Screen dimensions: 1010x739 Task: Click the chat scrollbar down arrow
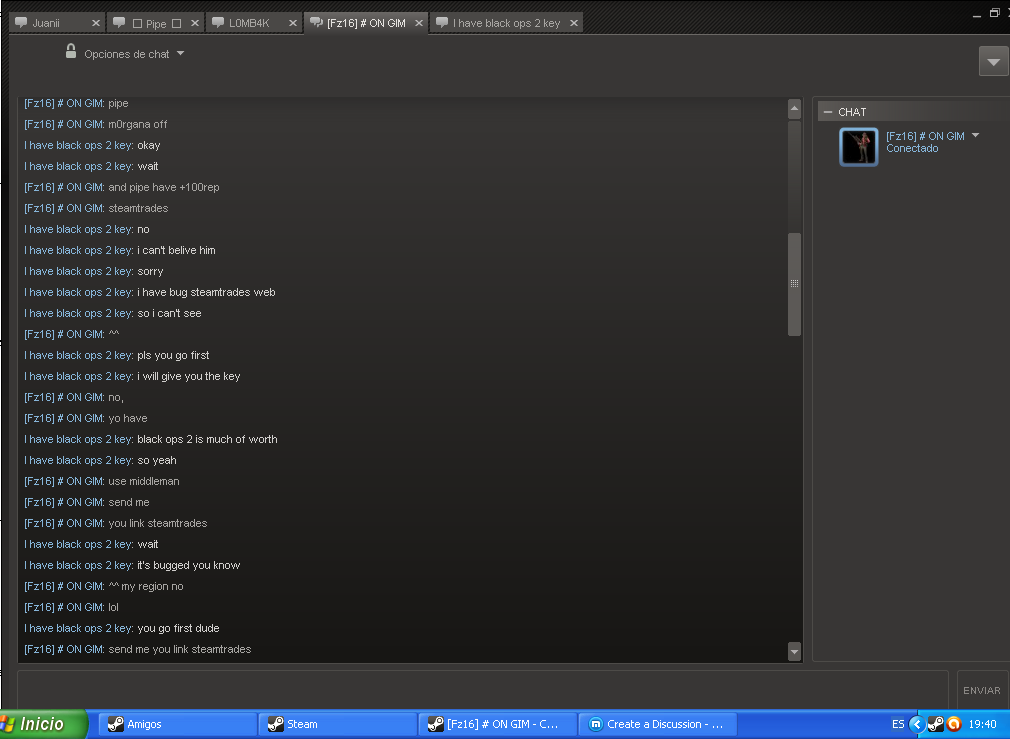(x=794, y=651)
